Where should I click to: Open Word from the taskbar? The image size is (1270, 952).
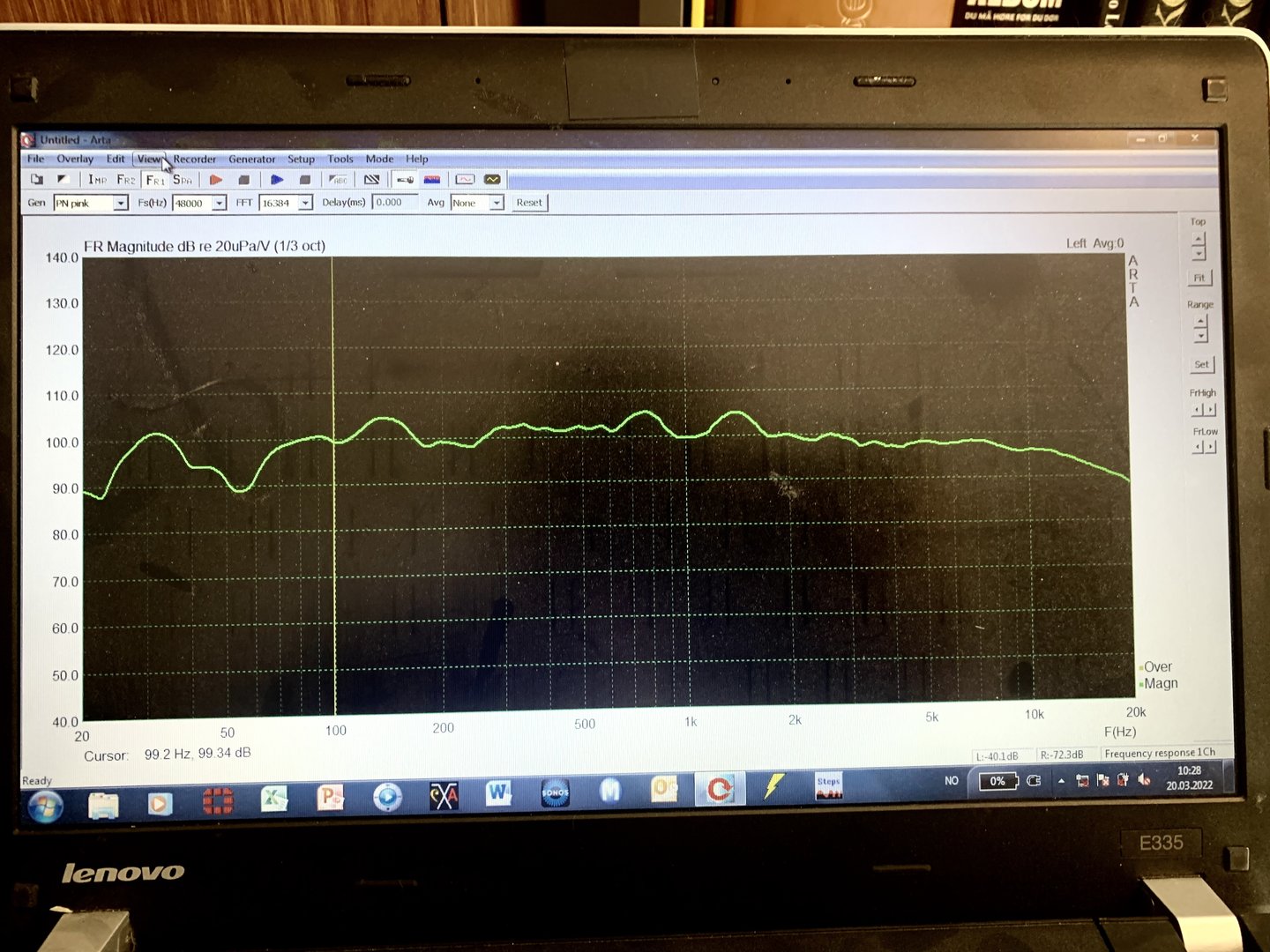(498, 793)
